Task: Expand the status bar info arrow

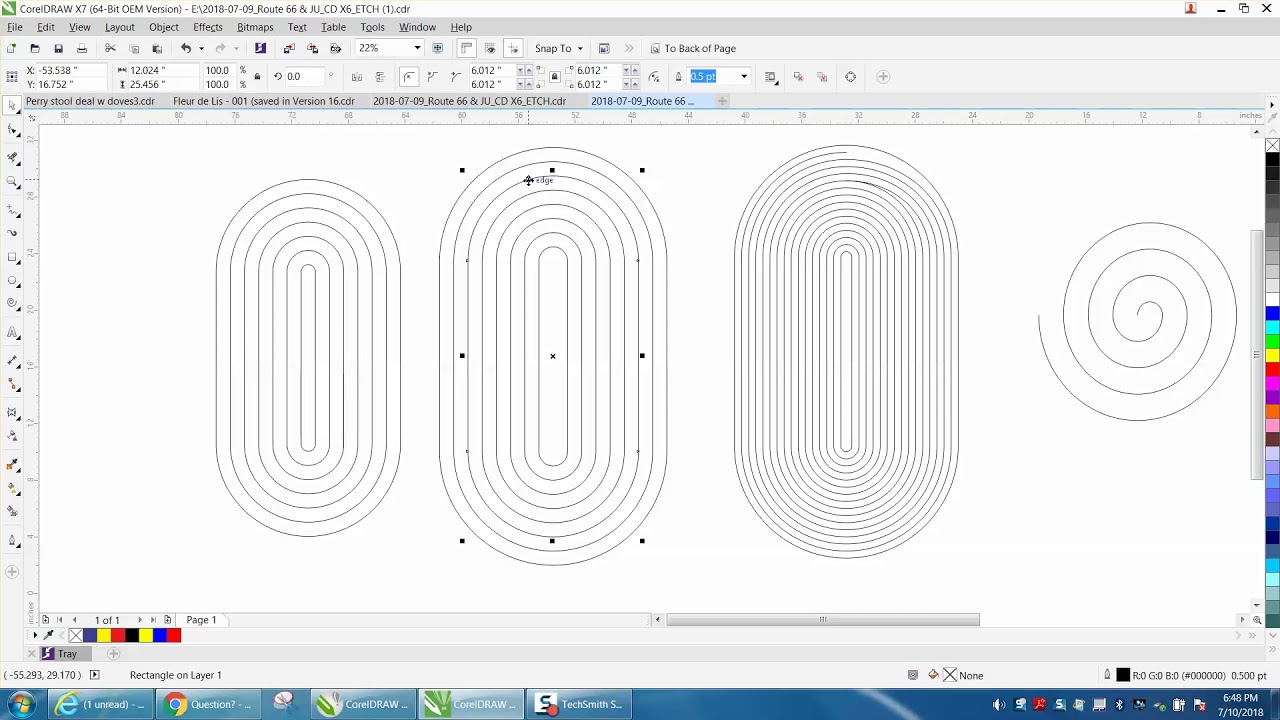Action: (95, 675)
